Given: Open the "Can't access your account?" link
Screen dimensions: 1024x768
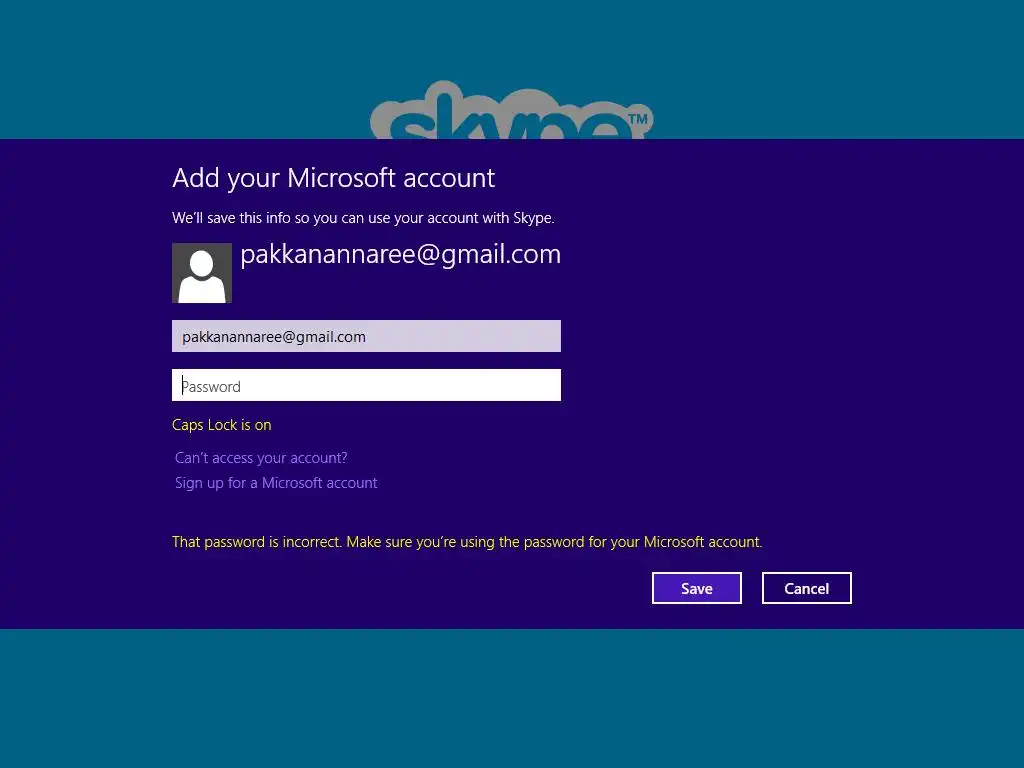Looking at the screenshot, I should pos(261,458).
